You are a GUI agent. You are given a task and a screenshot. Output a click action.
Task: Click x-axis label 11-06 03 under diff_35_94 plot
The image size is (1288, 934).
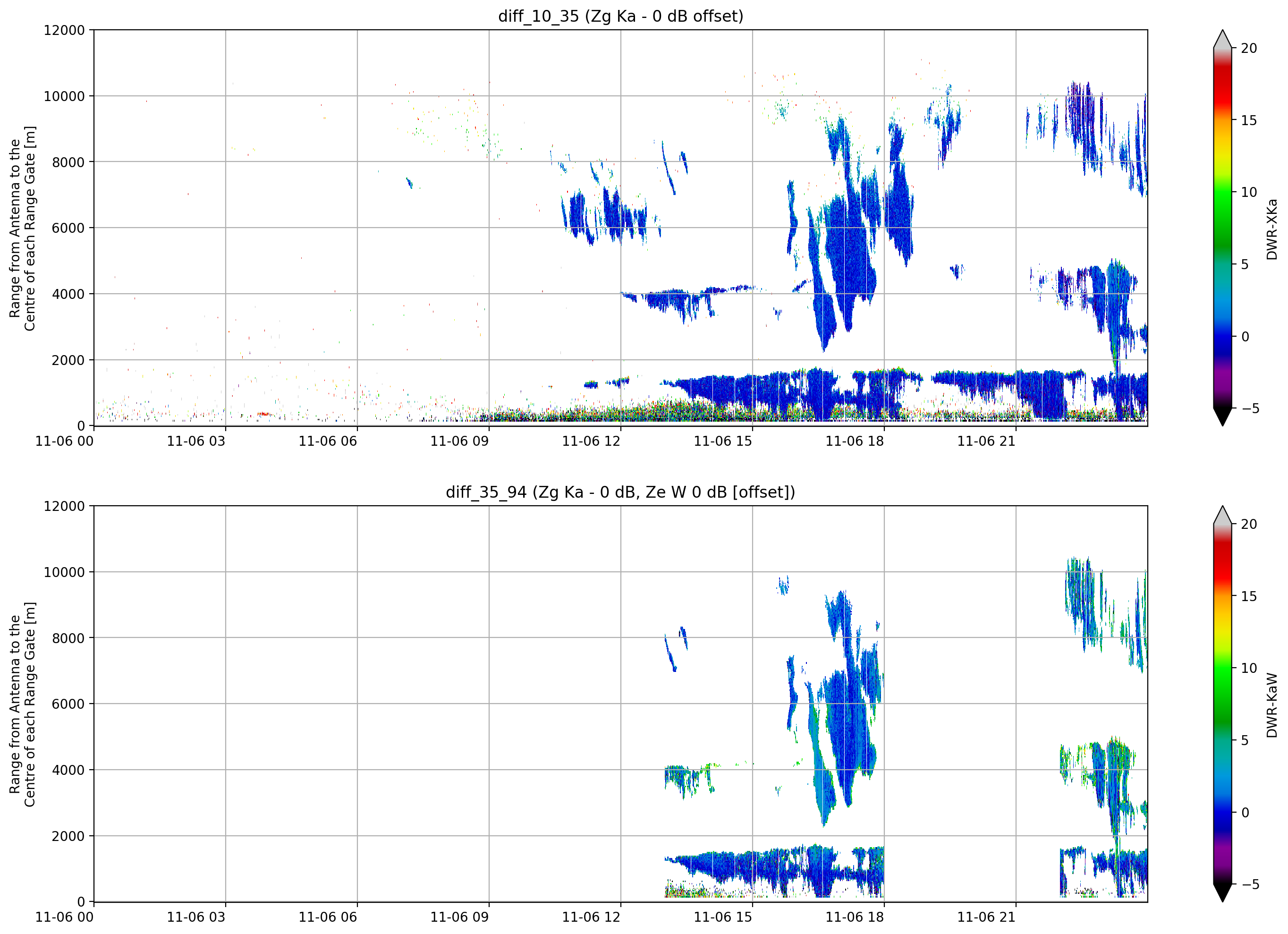[196, 917]
